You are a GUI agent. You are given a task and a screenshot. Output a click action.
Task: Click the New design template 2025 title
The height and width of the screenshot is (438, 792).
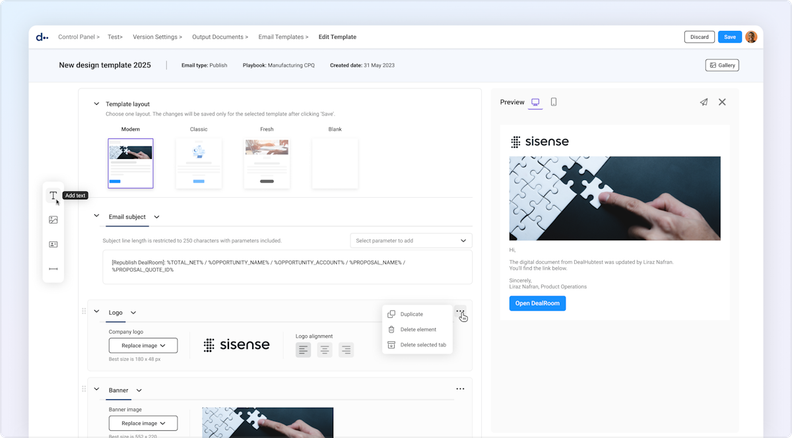click(x=105, y=65)
